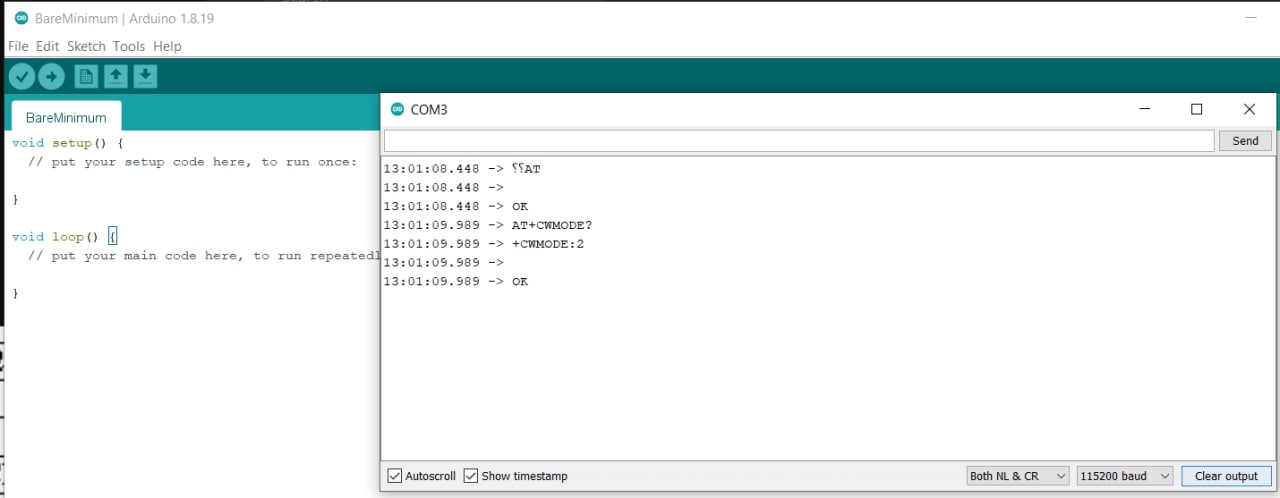
Task: Click the Send button in serial monitor
Action: (1245, 141)
